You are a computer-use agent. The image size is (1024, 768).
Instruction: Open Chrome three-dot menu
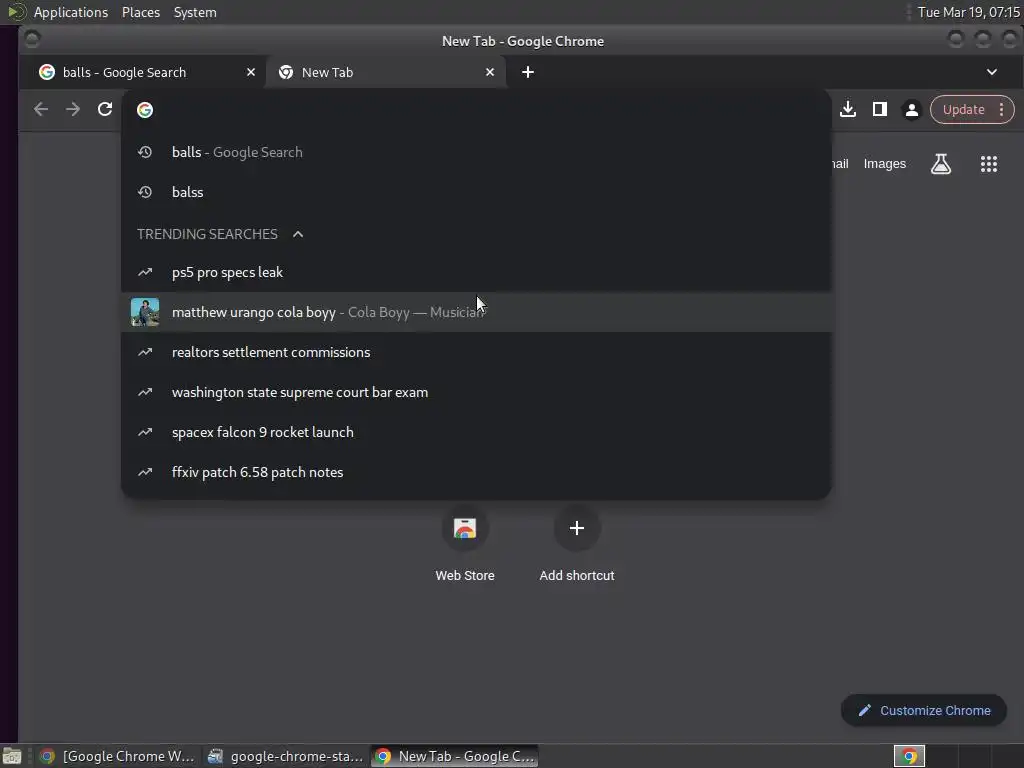pos(1001,110)
